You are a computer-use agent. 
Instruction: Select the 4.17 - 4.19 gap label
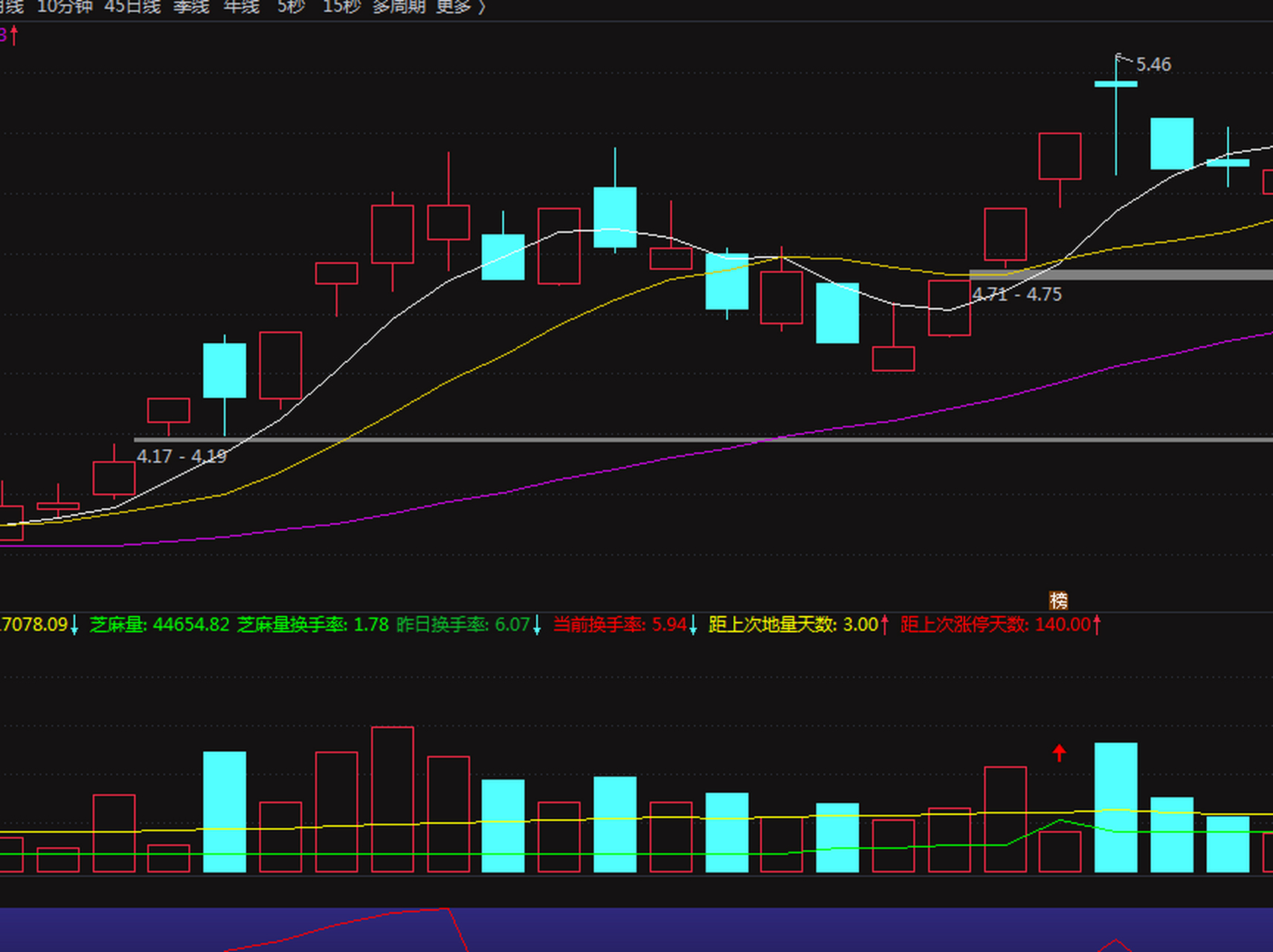pyautogui.click(x=181, y=456)
